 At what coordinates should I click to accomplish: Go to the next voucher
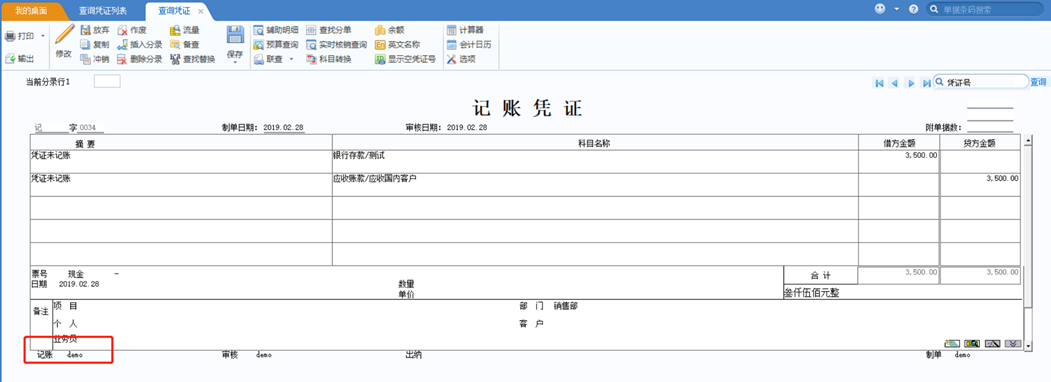coord(911,83)
